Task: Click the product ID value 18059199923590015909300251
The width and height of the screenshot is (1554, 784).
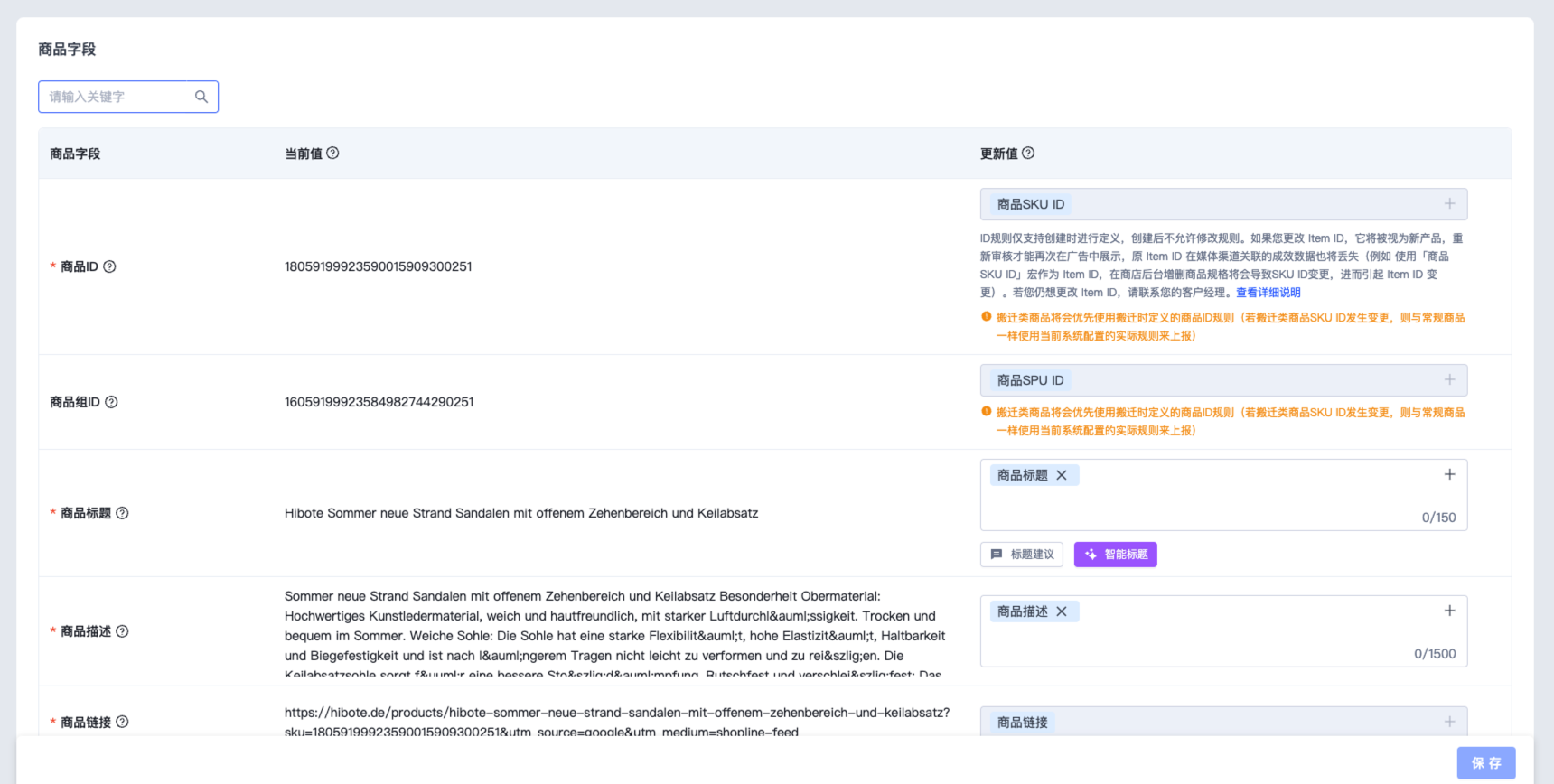Action: click(x=379, y=266)
